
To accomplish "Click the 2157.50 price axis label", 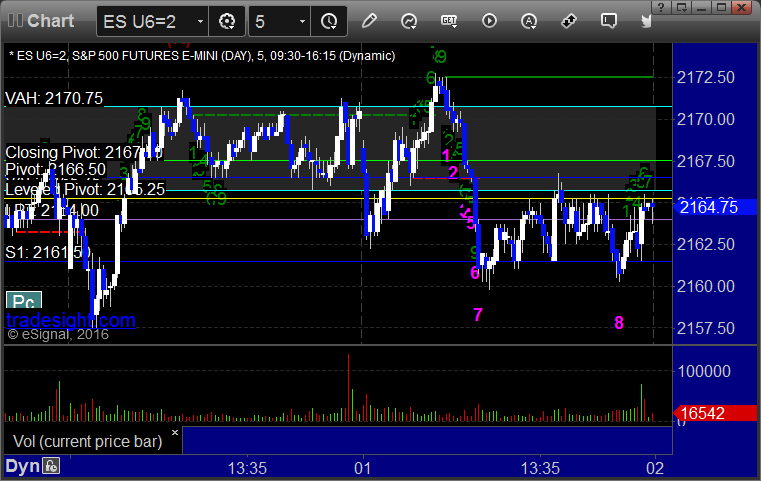I will tap(706, 328).
